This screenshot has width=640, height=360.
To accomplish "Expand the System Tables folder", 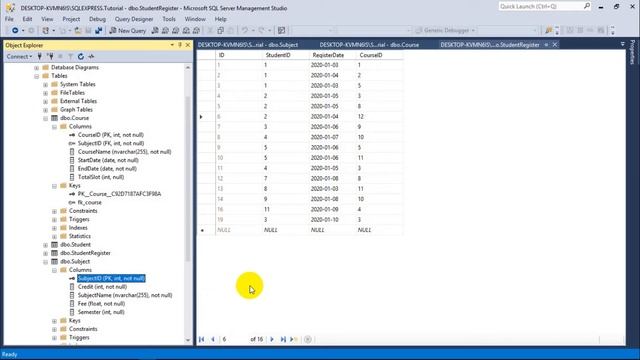I will click(46, 84).
